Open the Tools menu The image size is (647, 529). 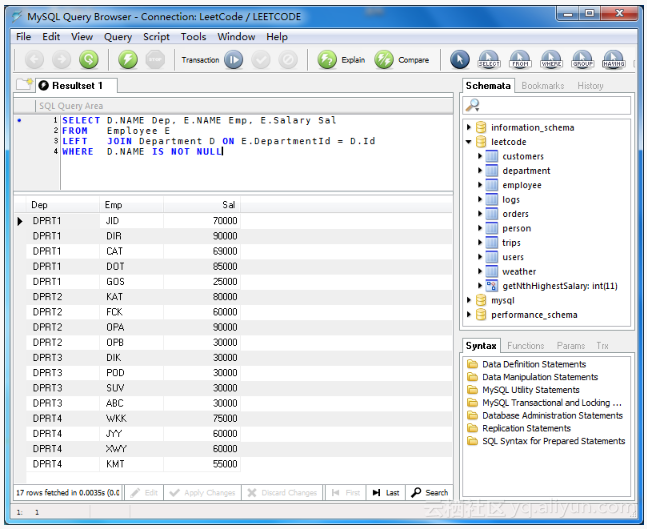194,37
